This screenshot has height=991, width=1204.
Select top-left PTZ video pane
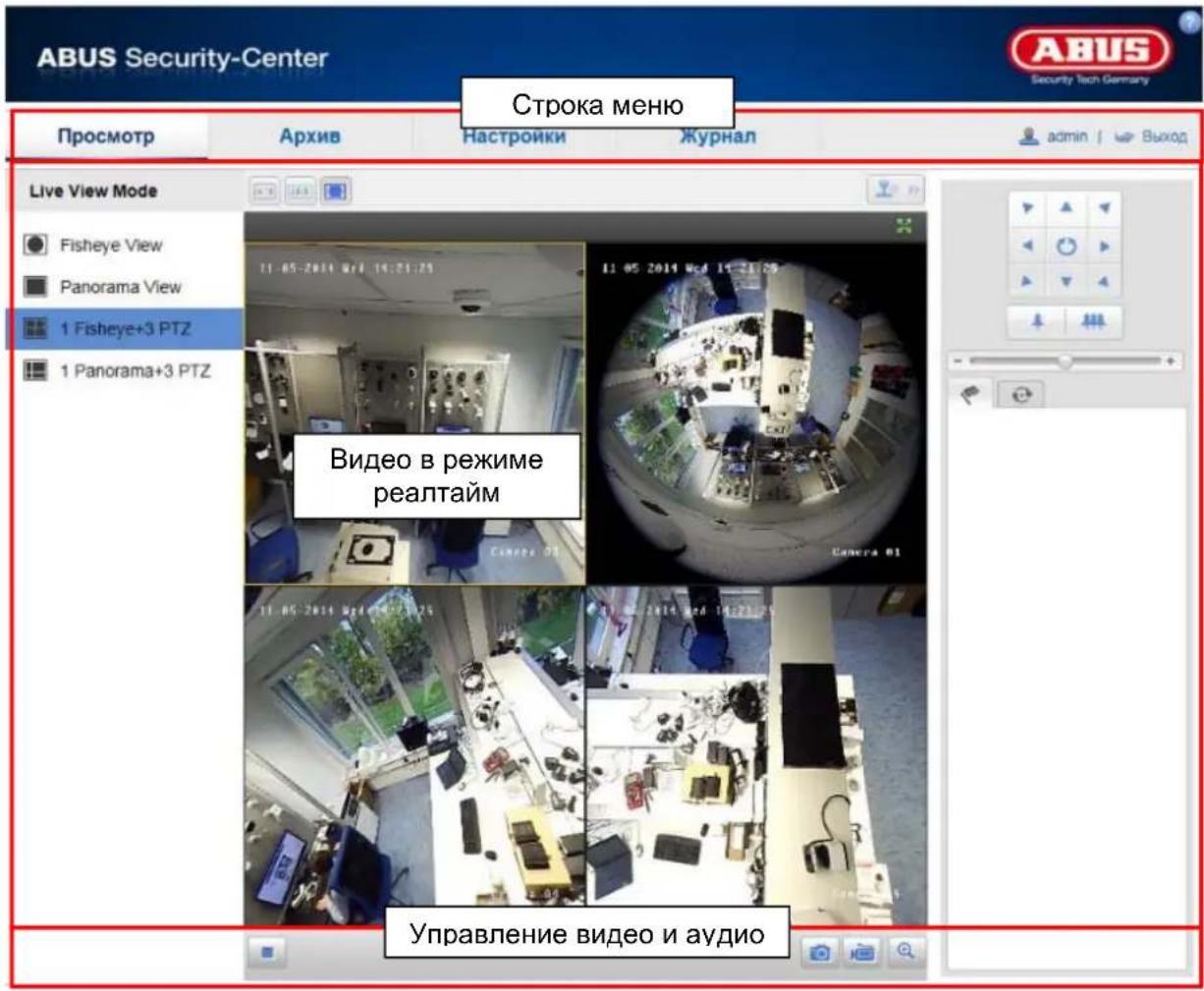(x=414, y=413)
